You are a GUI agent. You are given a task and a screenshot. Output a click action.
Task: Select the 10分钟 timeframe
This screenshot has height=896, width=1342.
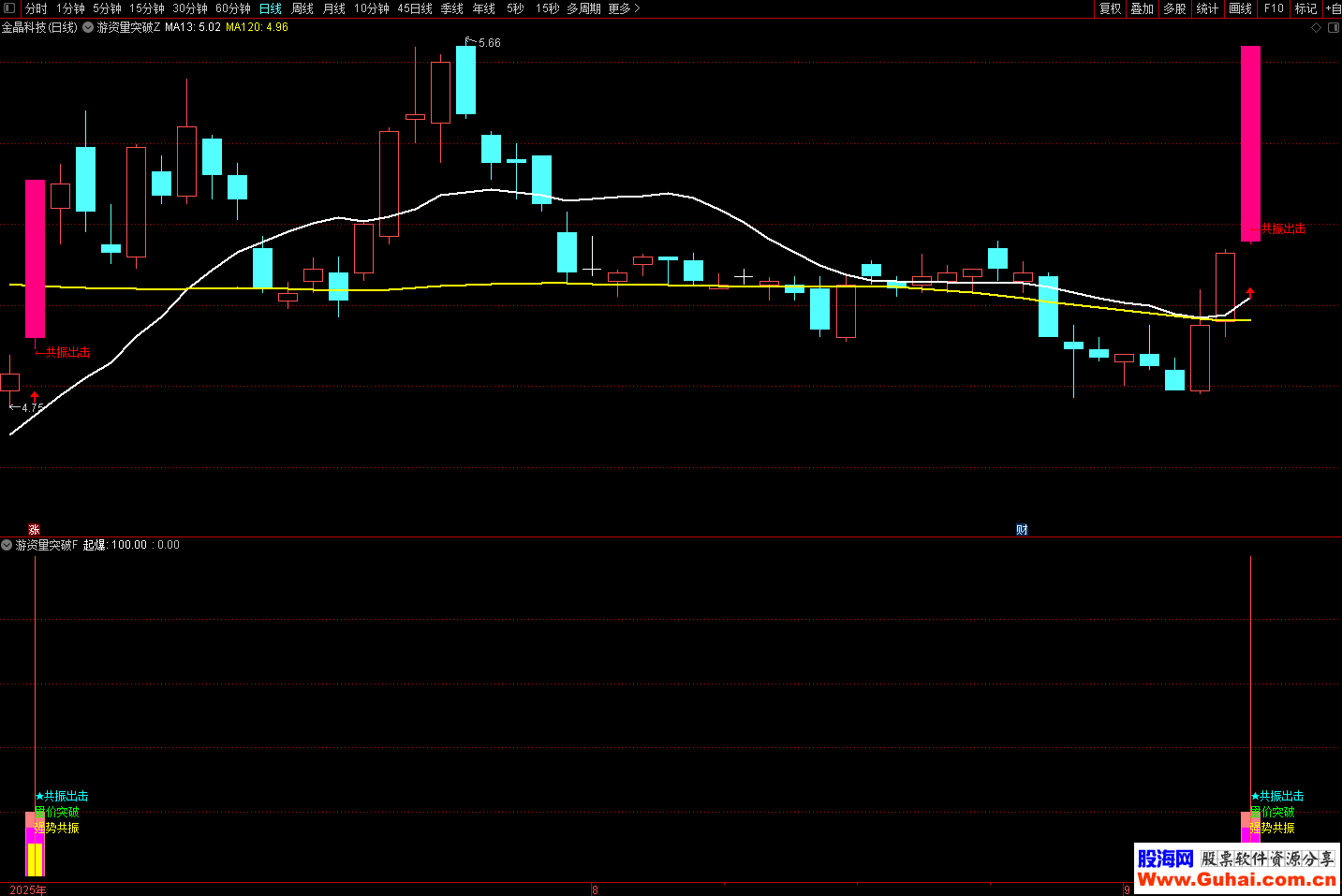tap(372, 8)
